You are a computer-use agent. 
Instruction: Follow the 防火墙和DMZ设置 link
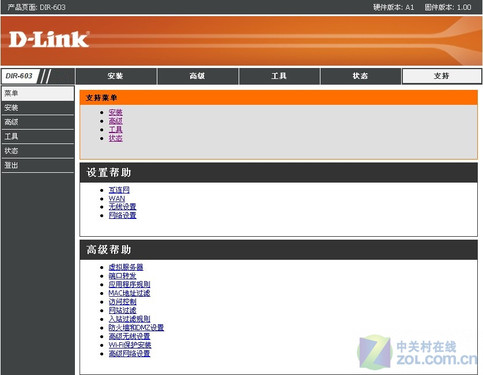click(x=136, y=328)
